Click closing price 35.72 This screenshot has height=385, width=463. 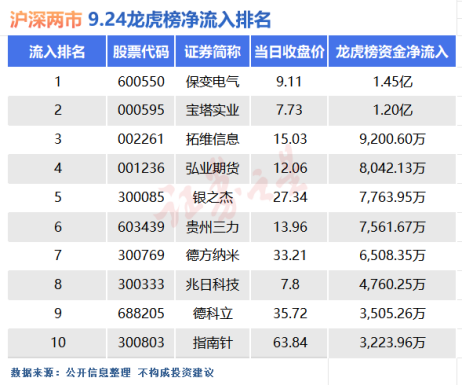(290, 313)
